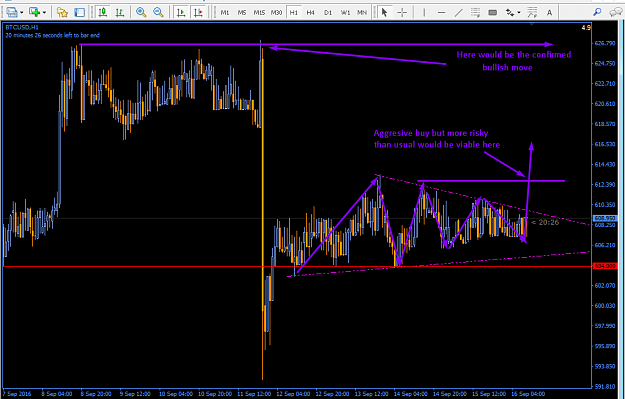Screen dimensions: 625x399
Task: Click the '16 Sep 04:00' time axis label
Action: point(528,394)
